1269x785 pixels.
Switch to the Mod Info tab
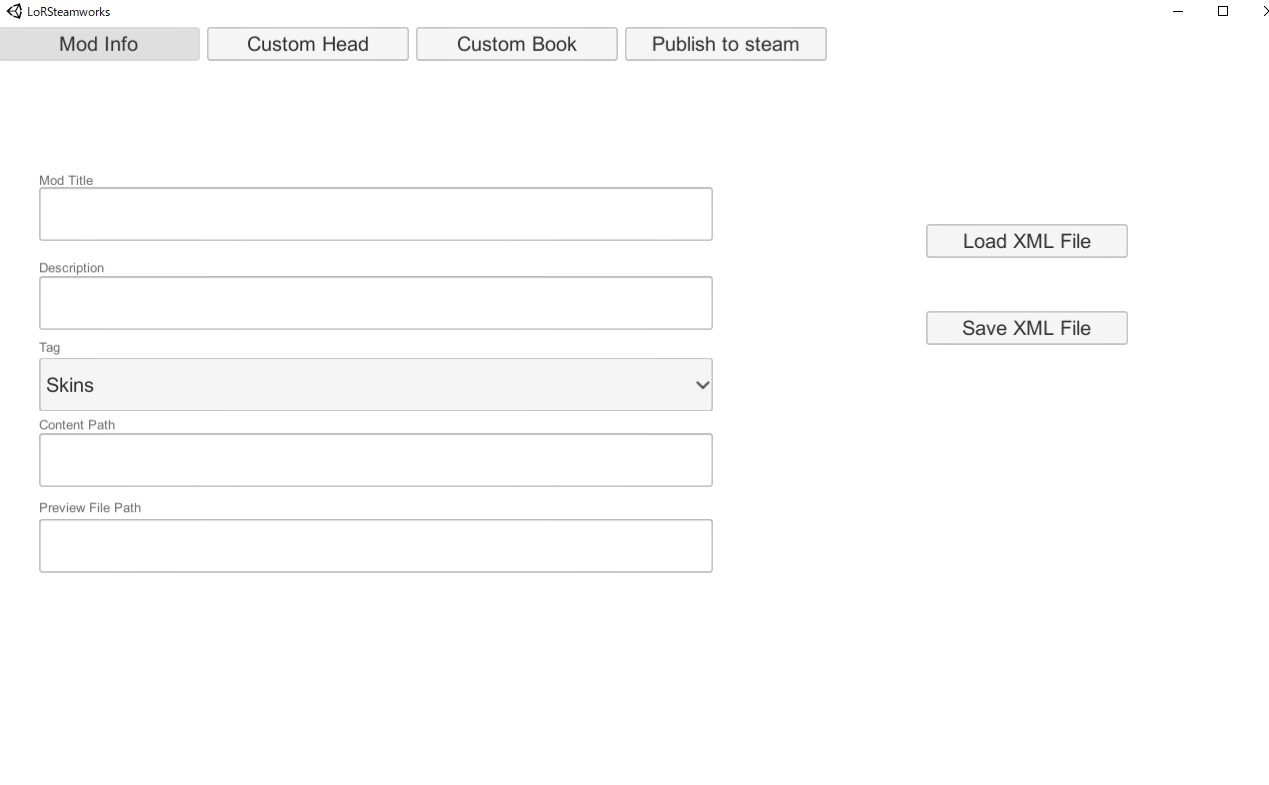click(x=98, y=44)
